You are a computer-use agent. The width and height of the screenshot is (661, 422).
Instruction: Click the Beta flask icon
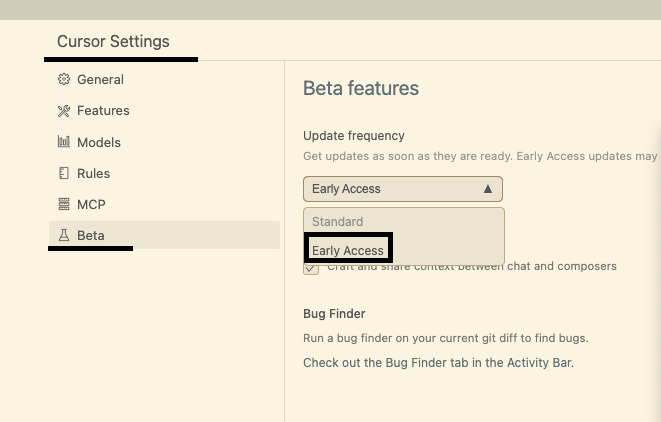point(64,235)
